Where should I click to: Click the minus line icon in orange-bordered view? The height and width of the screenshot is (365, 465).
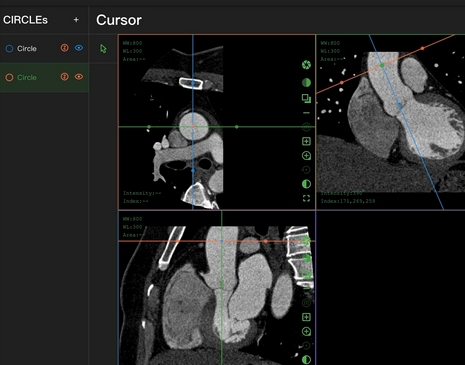tap(306, 113)
